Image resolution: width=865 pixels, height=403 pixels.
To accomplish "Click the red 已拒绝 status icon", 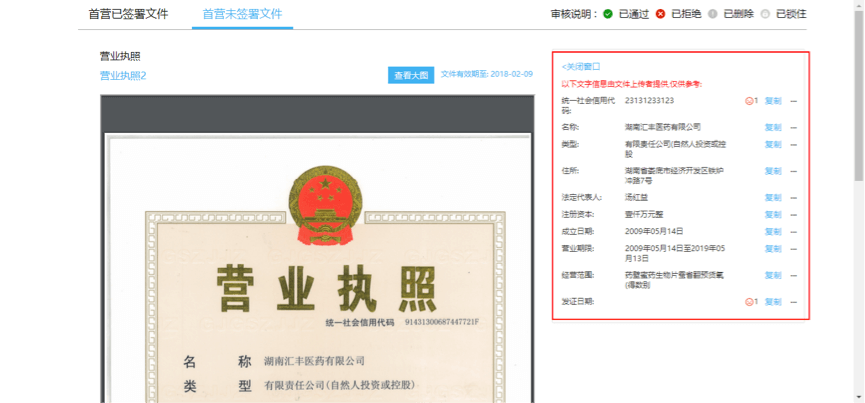I will pos(660,14).
